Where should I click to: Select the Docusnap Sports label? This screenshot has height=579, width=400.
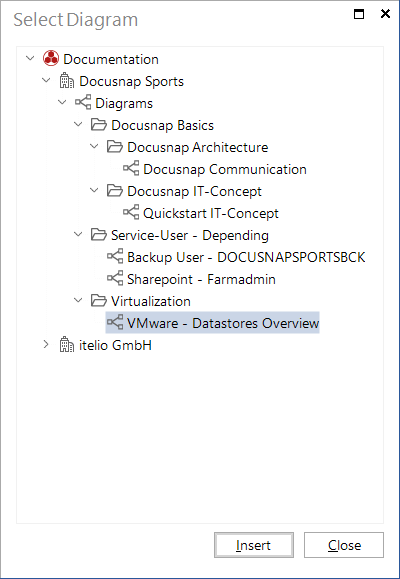(x=131, y=81)
